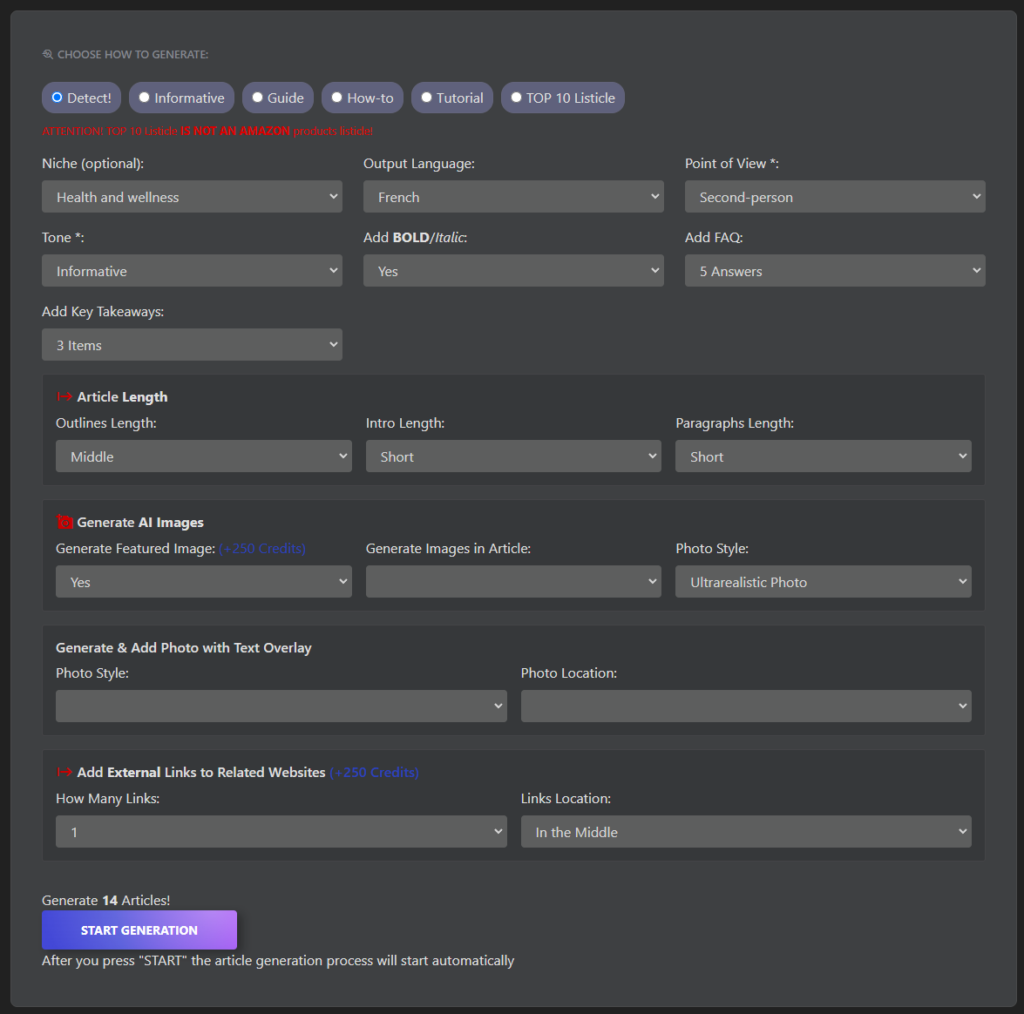This screenshot has width=1024, height=1014.
Task: Open the Paragraphs Length dropdown
Action: click(x=823, y=456)
